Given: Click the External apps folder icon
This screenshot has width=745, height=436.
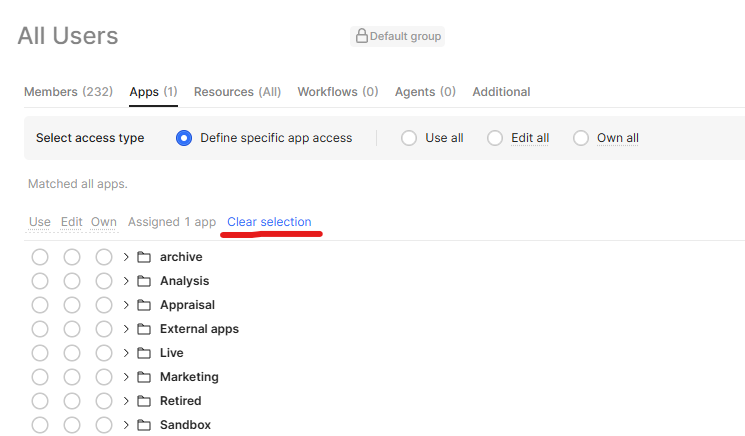Looking at the screenshot, I should [x=144, y=329].
